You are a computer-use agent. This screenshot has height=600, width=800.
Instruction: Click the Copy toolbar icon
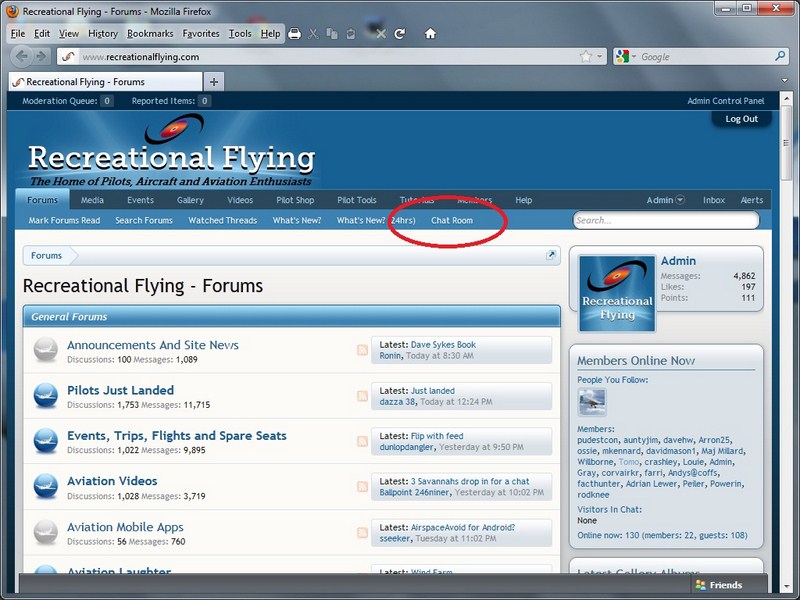[x=332, y=34]
